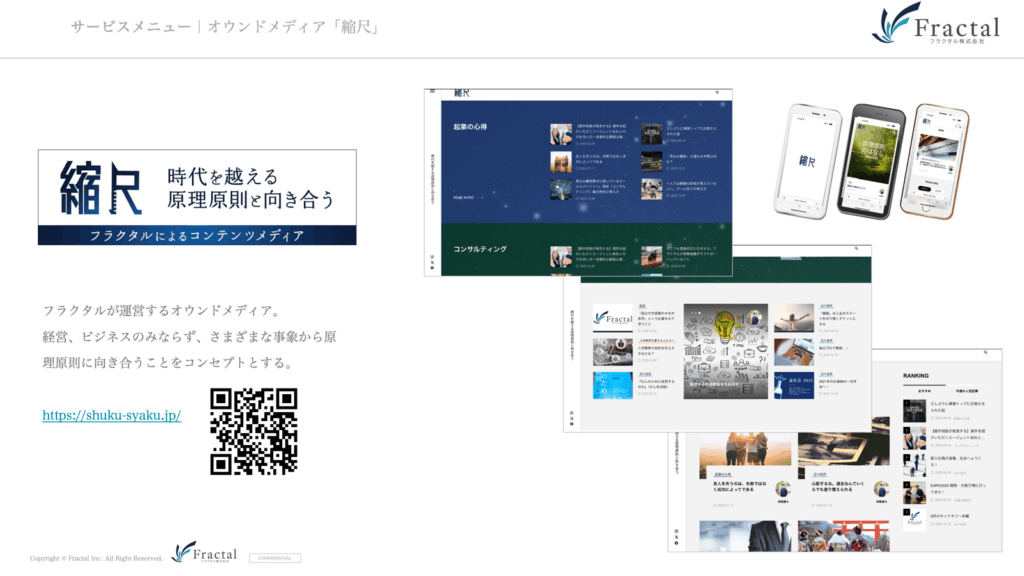Image resolution: width=1024 pixels, height=576 pixels.
Task: Click the 縮尺 banner with the フラクタルによるコンテンツメディア strip
Action: click(x=197, y=197)
